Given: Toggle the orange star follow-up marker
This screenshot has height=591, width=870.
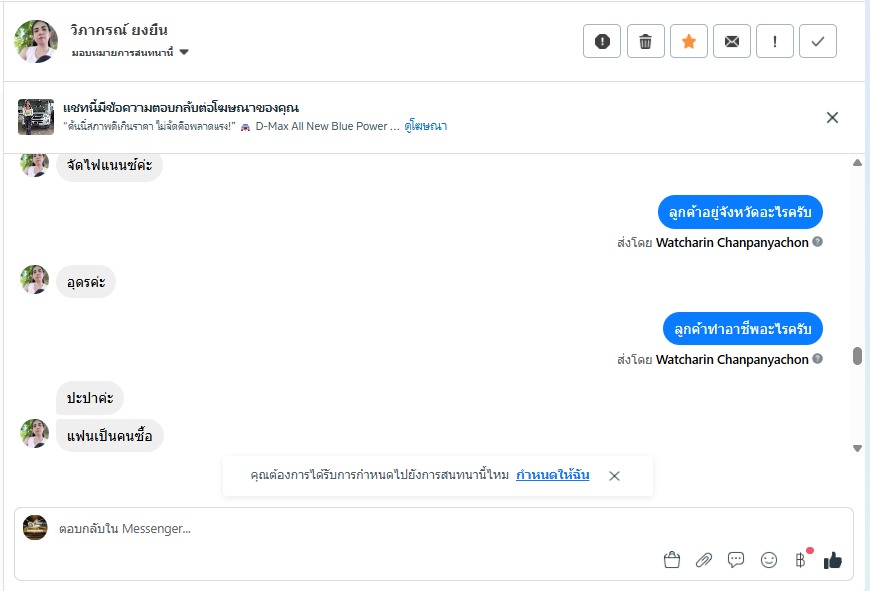Looking at the screenshot, I should coord(688,41).
